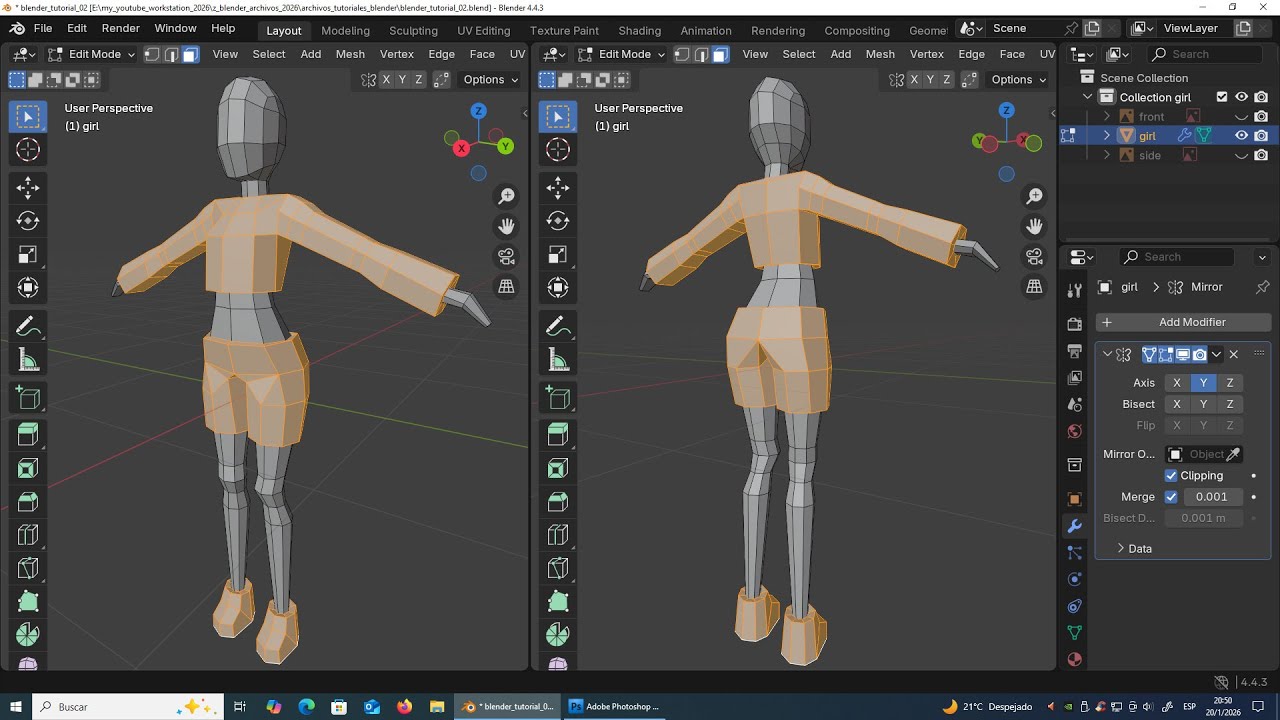Screen dimensions: 1280x720
Task: Switch to the UV Editing workspace tab
Action: click(483, 30)
